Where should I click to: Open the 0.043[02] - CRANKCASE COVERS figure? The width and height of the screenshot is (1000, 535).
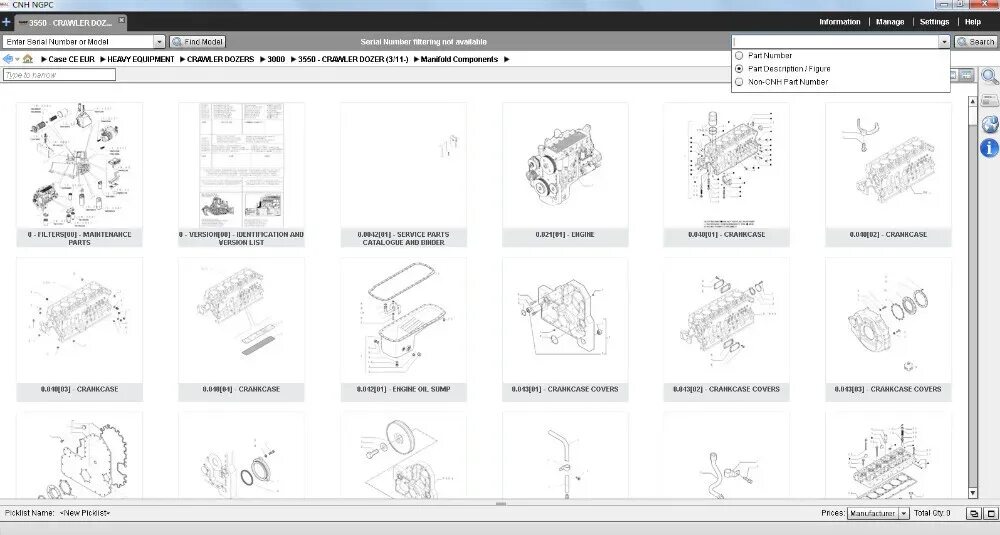(726, 329)
